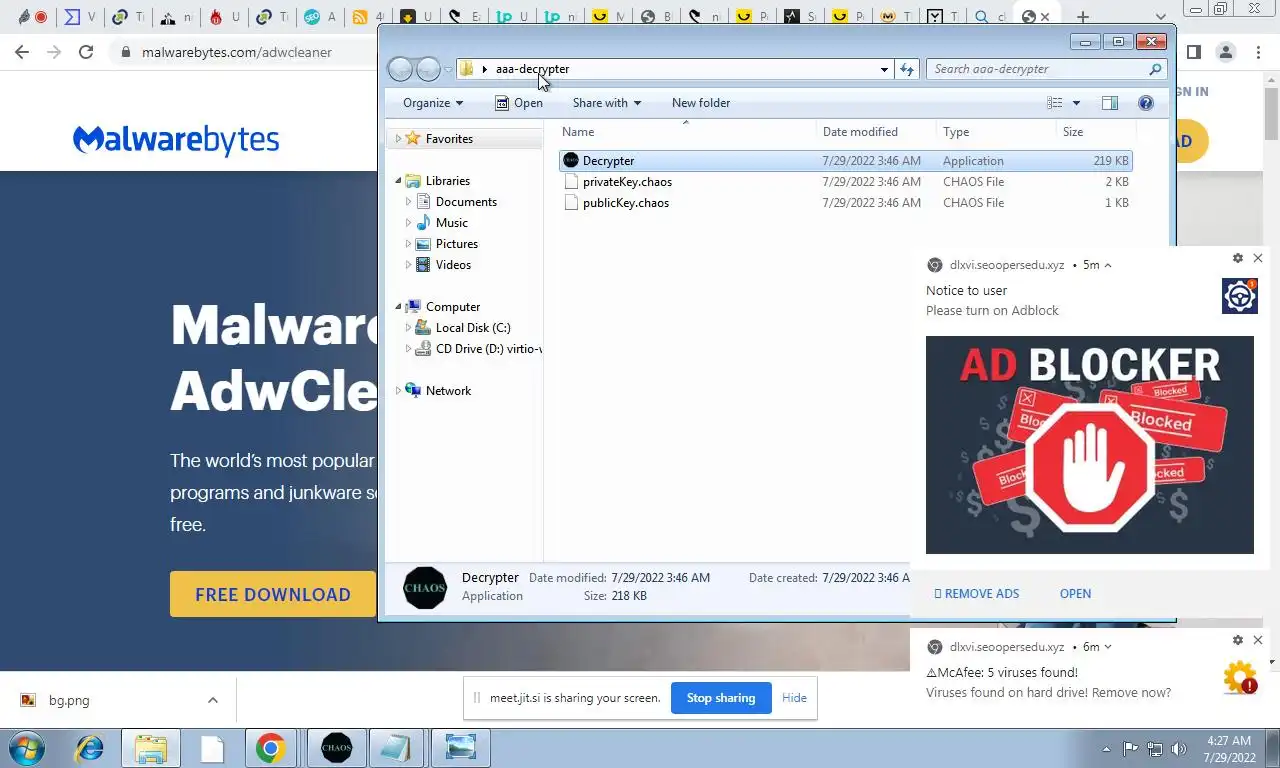
Task: Open the network tray icon
Action: coord(1155,748)
